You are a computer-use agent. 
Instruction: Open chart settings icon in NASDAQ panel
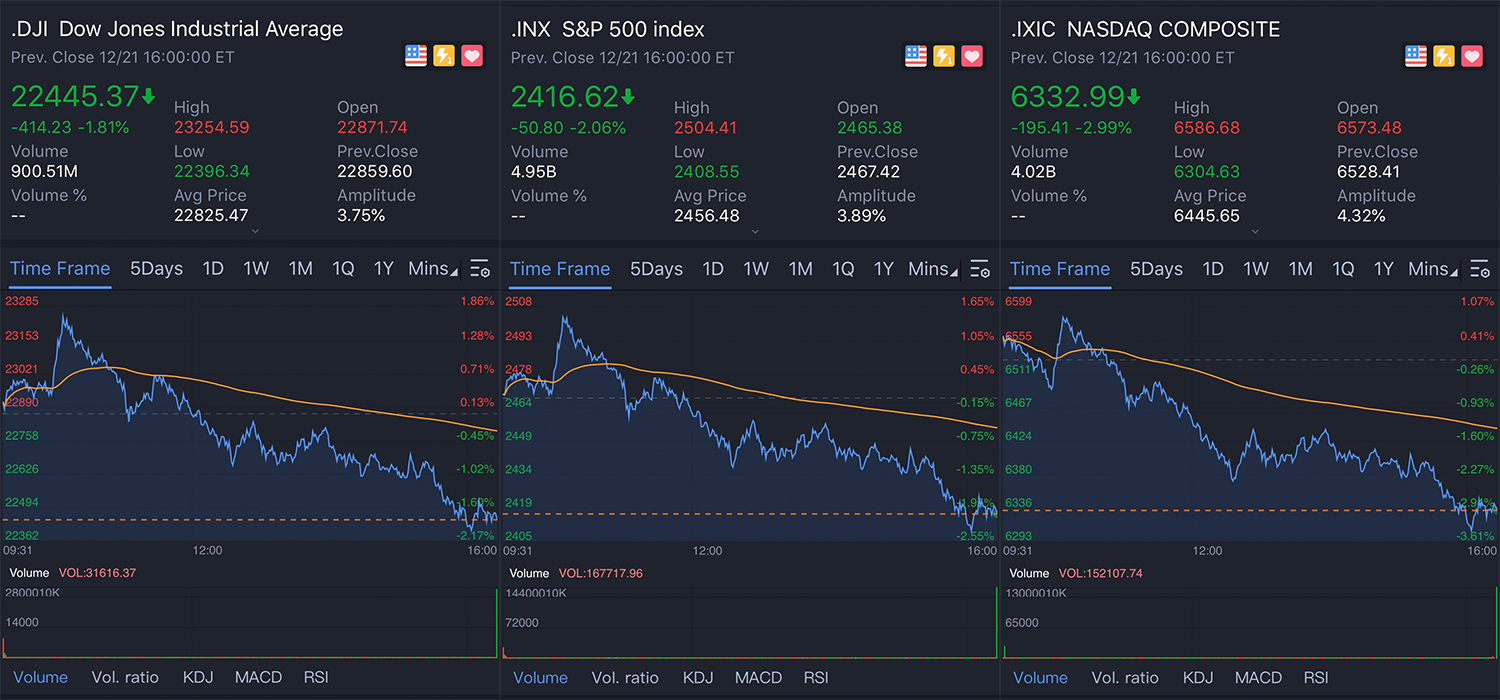coord(1480,269)
